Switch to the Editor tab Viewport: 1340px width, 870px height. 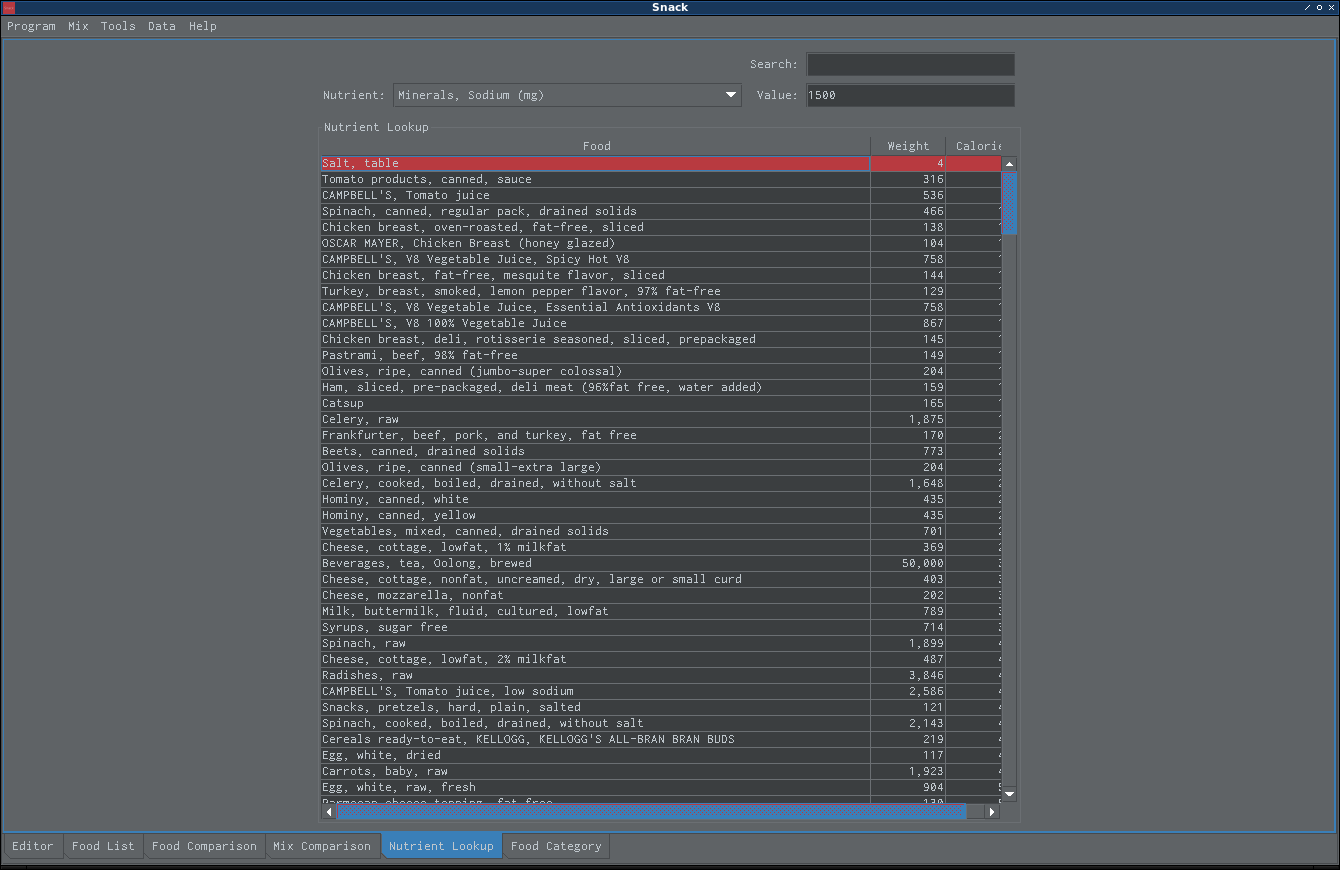(33, 846)
